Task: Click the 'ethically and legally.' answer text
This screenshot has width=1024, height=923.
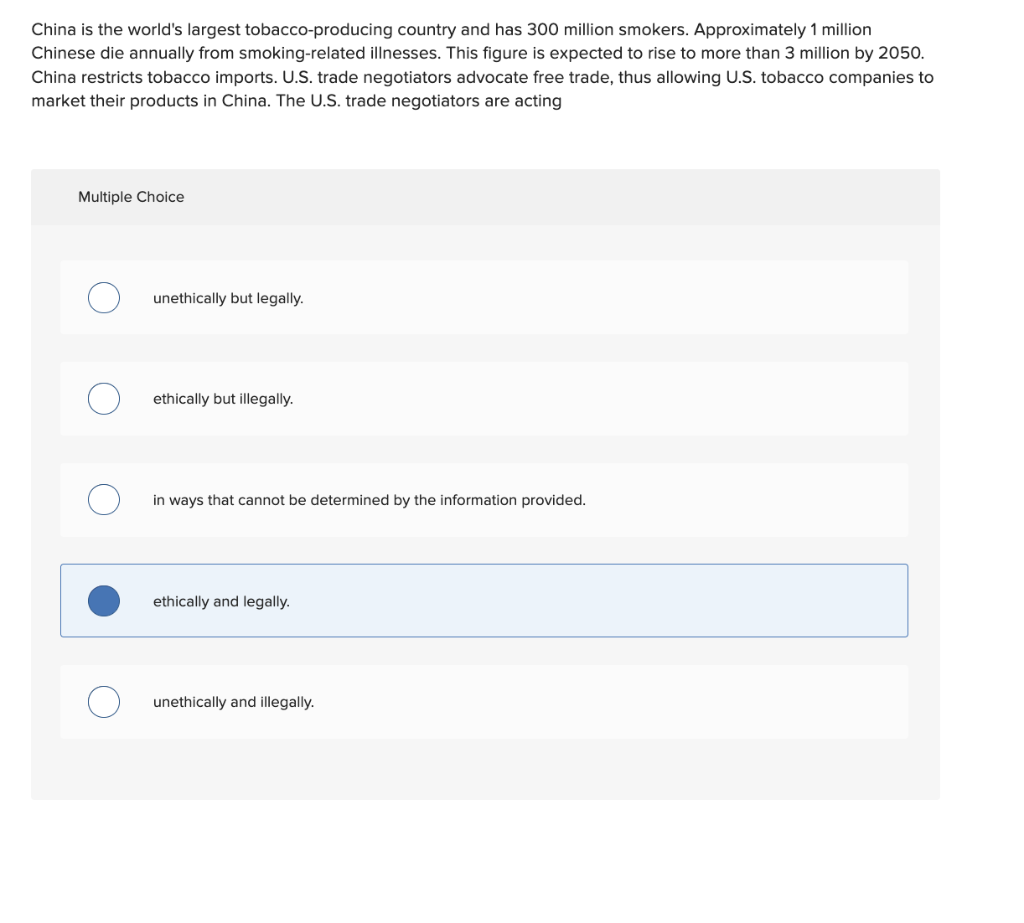Action: click(221, 602)
